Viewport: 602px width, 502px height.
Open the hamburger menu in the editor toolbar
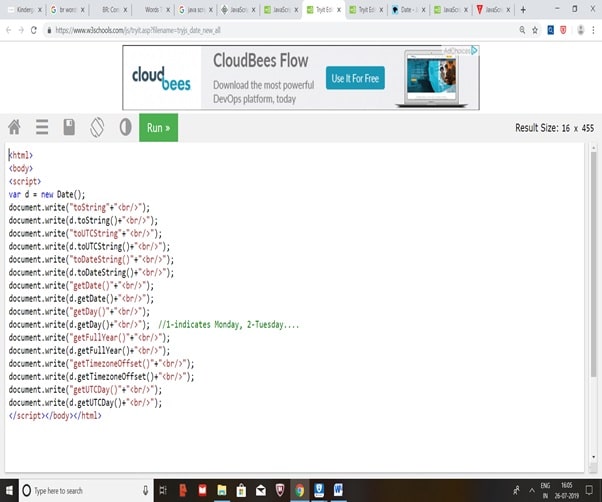point(42,127)
